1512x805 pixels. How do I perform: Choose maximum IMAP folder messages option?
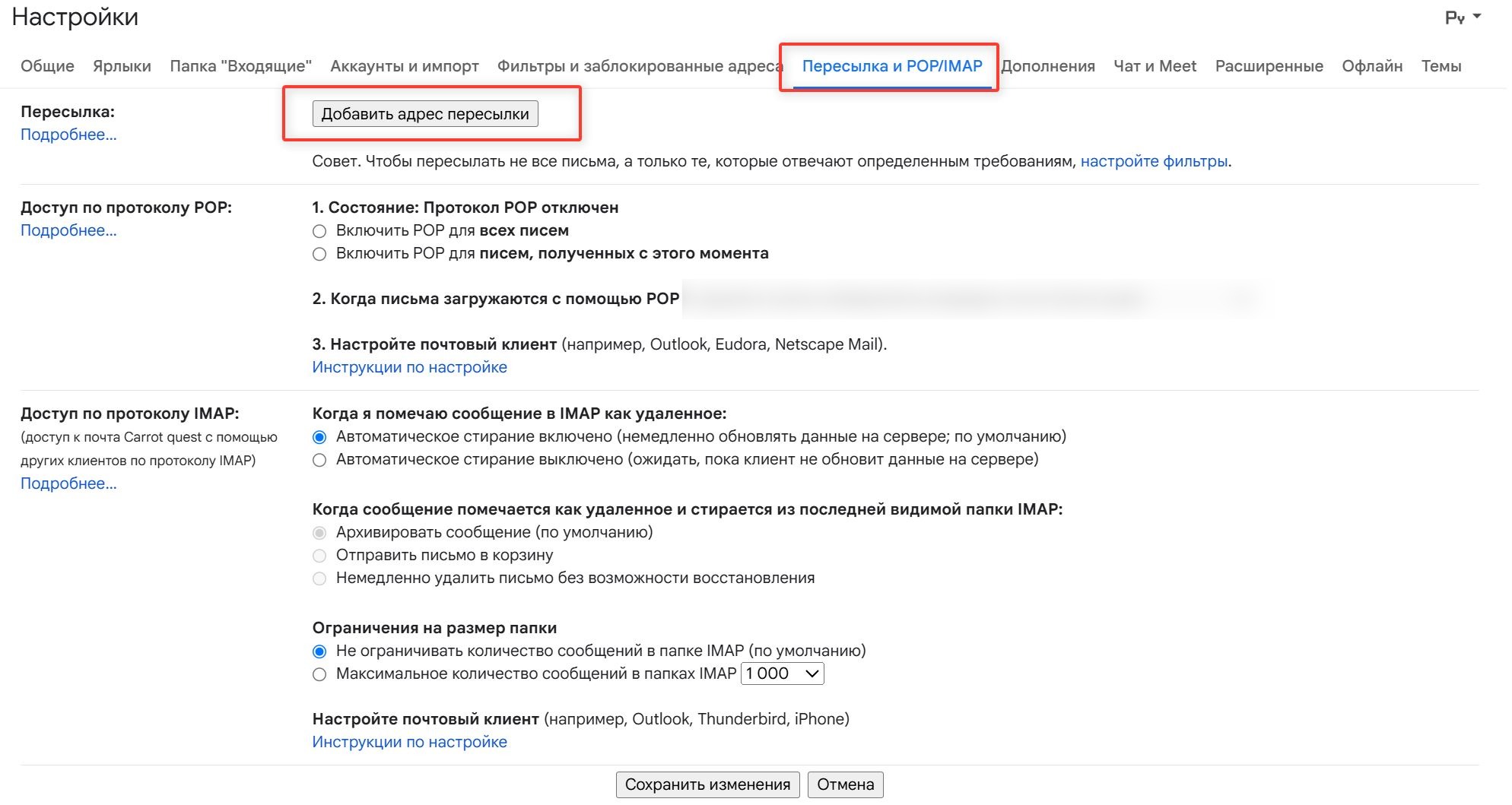click(x=319, y=674)
